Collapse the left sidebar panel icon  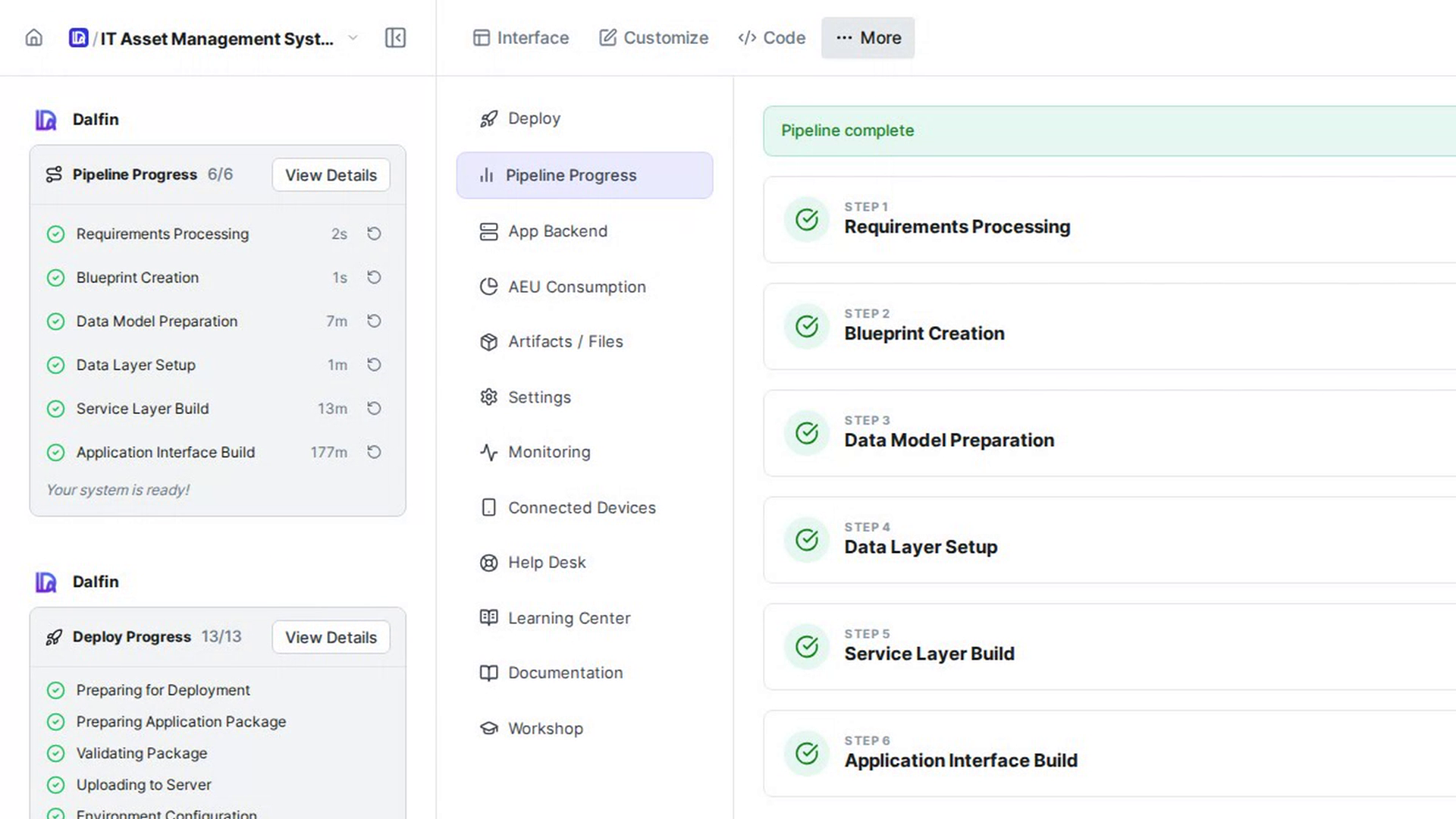click(x=395, y=38)
